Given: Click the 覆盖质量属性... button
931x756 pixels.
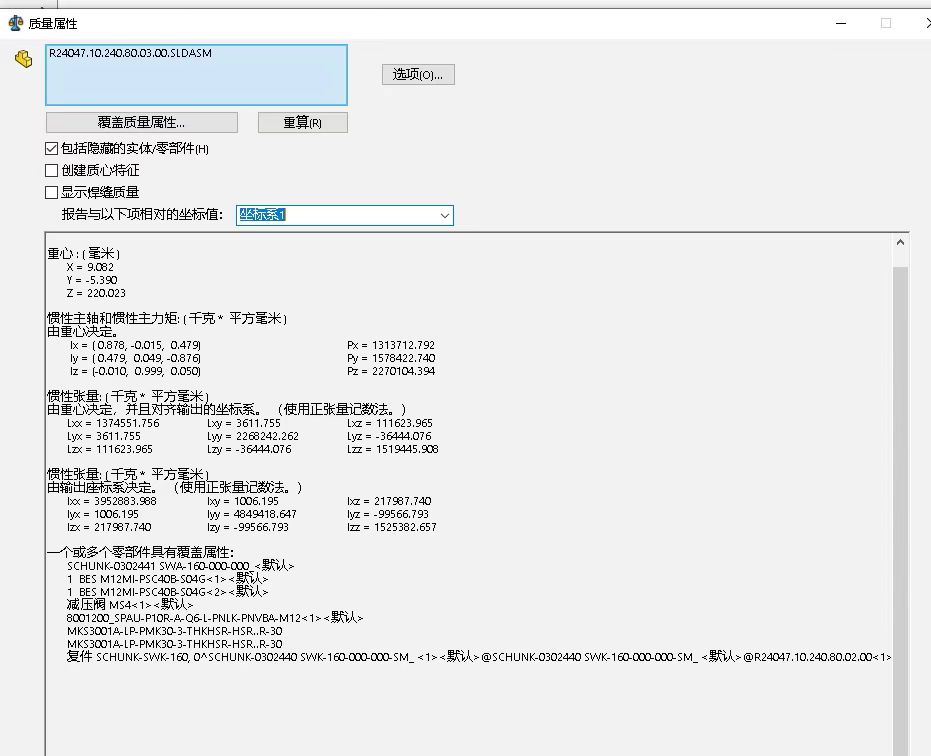Looking at the screenshot, I should tap(141, 122).
